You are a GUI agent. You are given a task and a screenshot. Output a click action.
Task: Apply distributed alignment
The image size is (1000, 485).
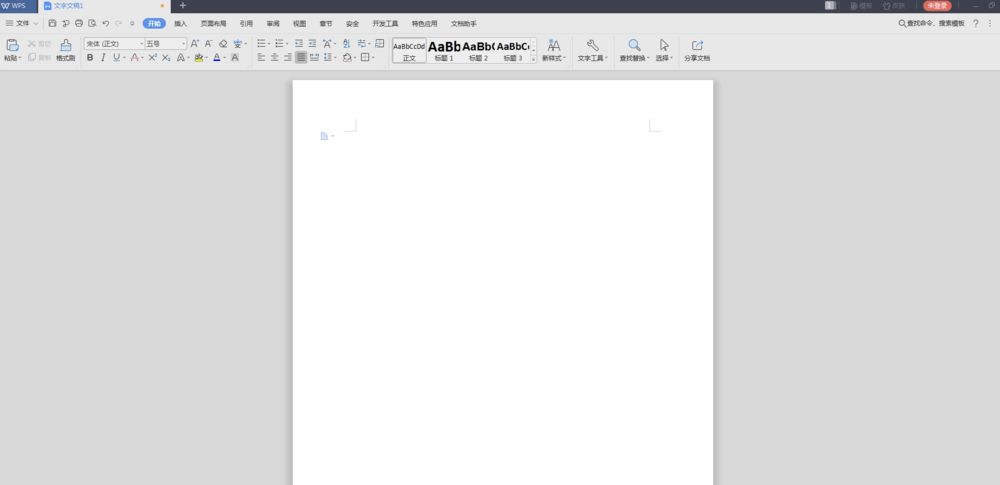pos(314,57)
